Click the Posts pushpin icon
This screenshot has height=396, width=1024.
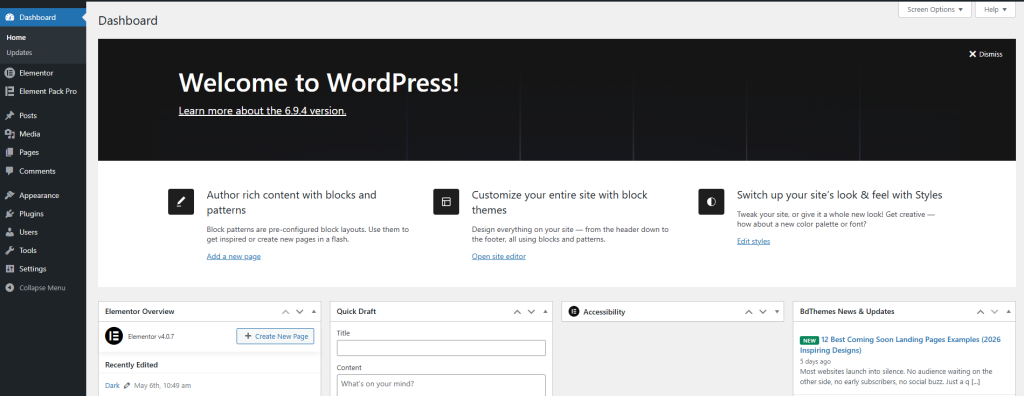click(x=10, y=116)
